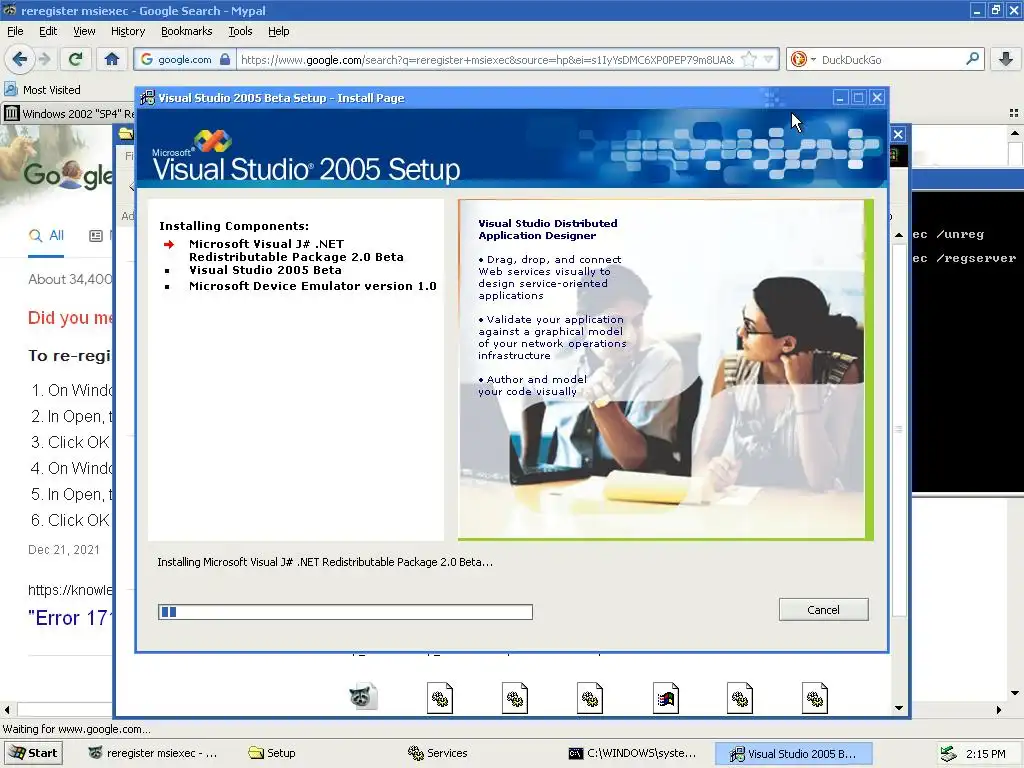
Task: Switch to reregister msiexec taskbar button
Action: pos(153,753)
